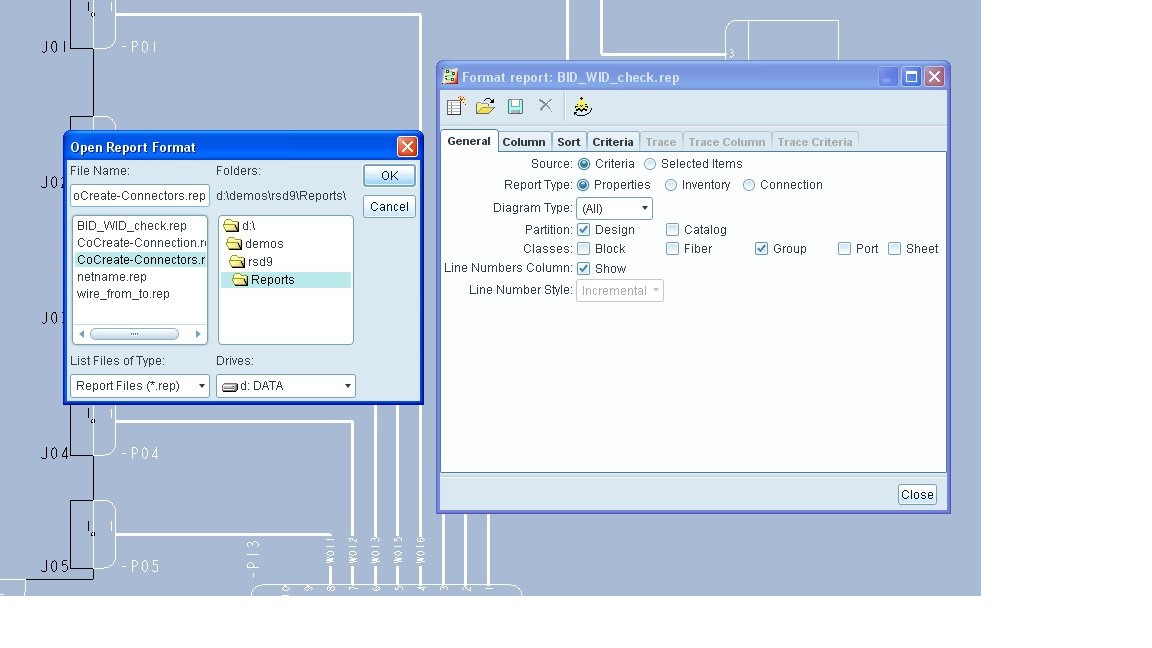The height and width of the screenshot is (648, 1152).
Task: Toggle Show line numbers column
Action: pos(584,269)
